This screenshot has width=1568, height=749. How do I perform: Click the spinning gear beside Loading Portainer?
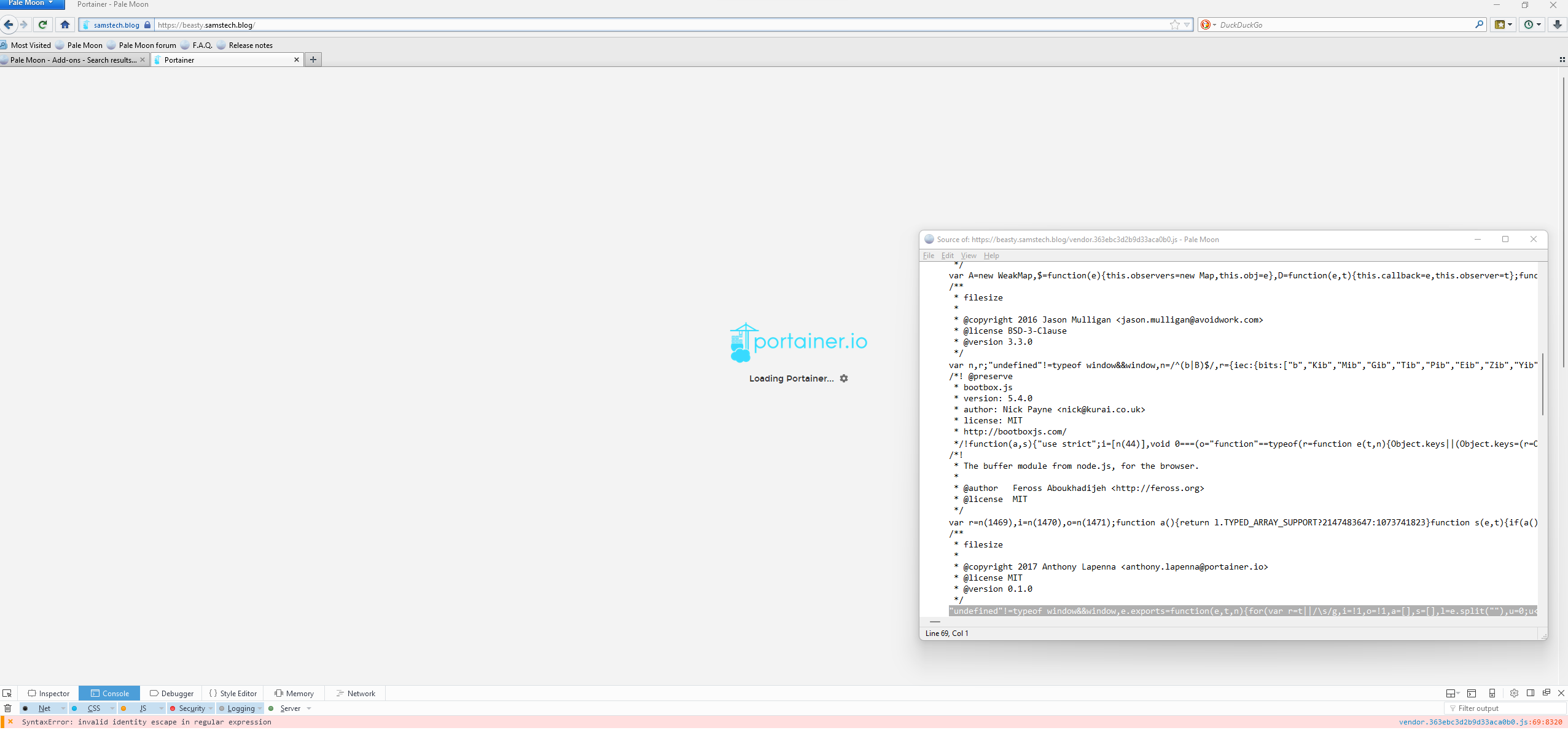pyautogui.click(x=844, y=378)
